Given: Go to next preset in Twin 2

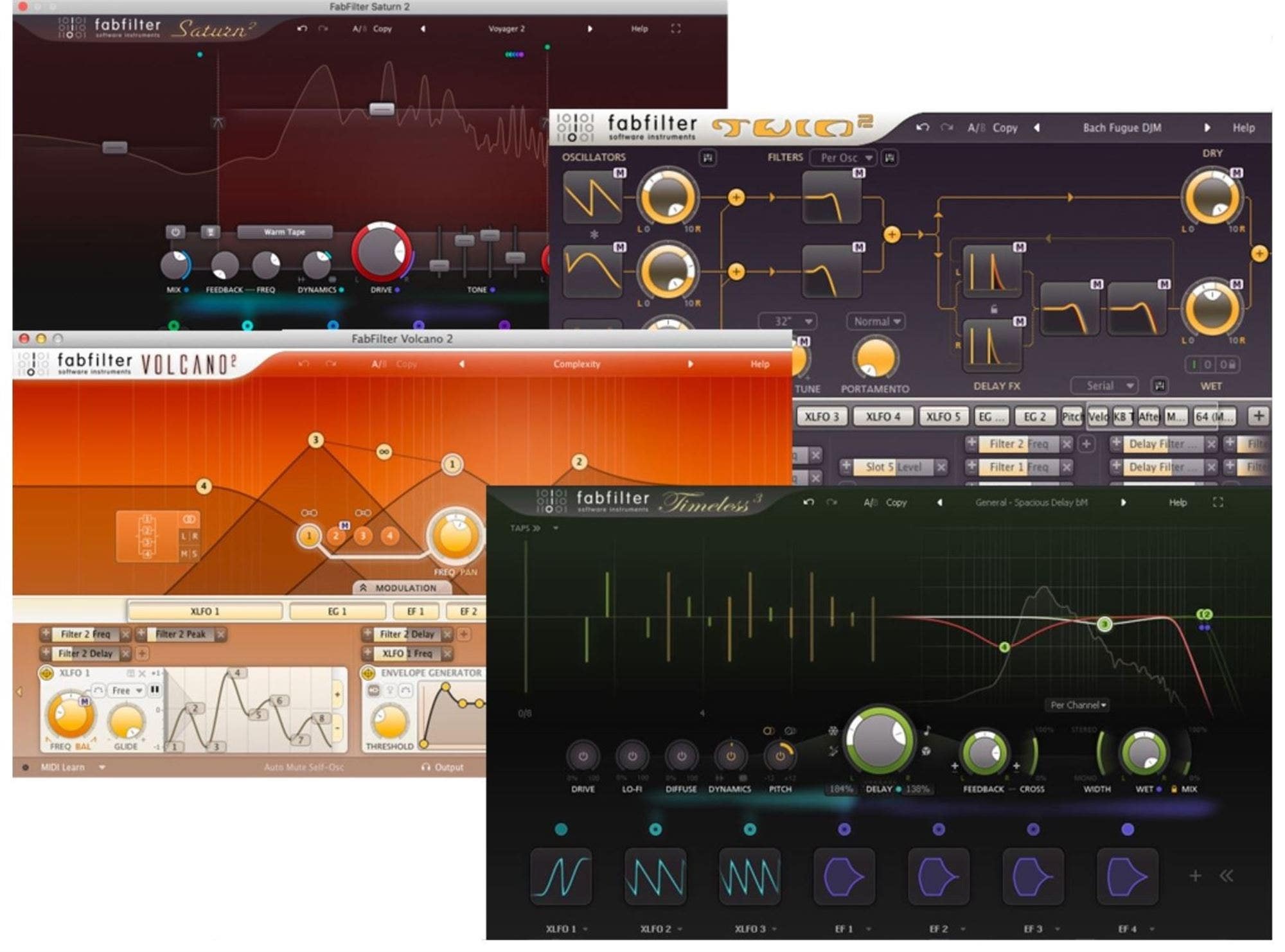Looking at the screenshot, I should click(1207, 128).
